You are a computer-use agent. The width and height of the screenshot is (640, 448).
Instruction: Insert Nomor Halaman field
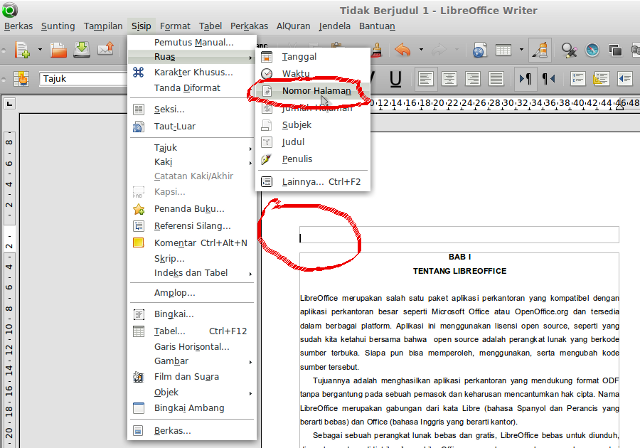coord(313,91)
